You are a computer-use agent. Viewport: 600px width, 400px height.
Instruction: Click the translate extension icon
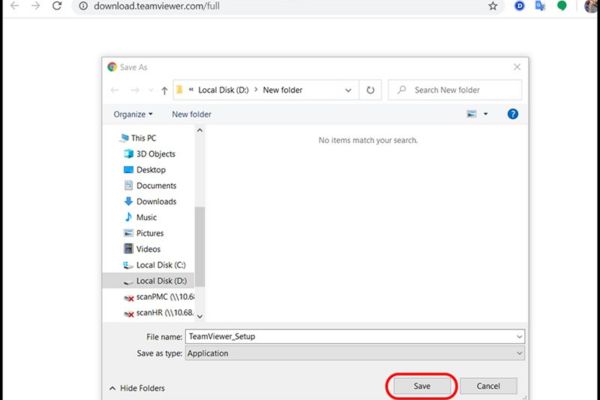(540, 6)
